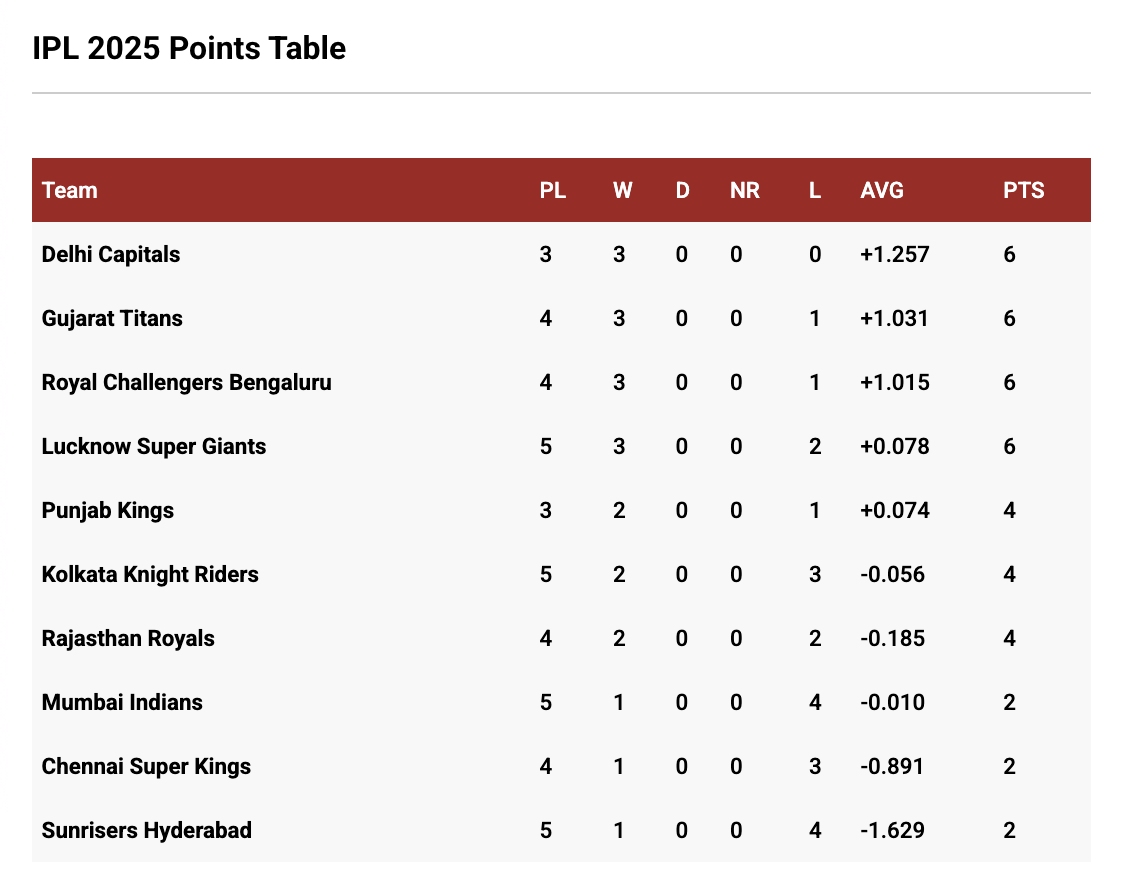Click the PL column header

tap(553, 190)
